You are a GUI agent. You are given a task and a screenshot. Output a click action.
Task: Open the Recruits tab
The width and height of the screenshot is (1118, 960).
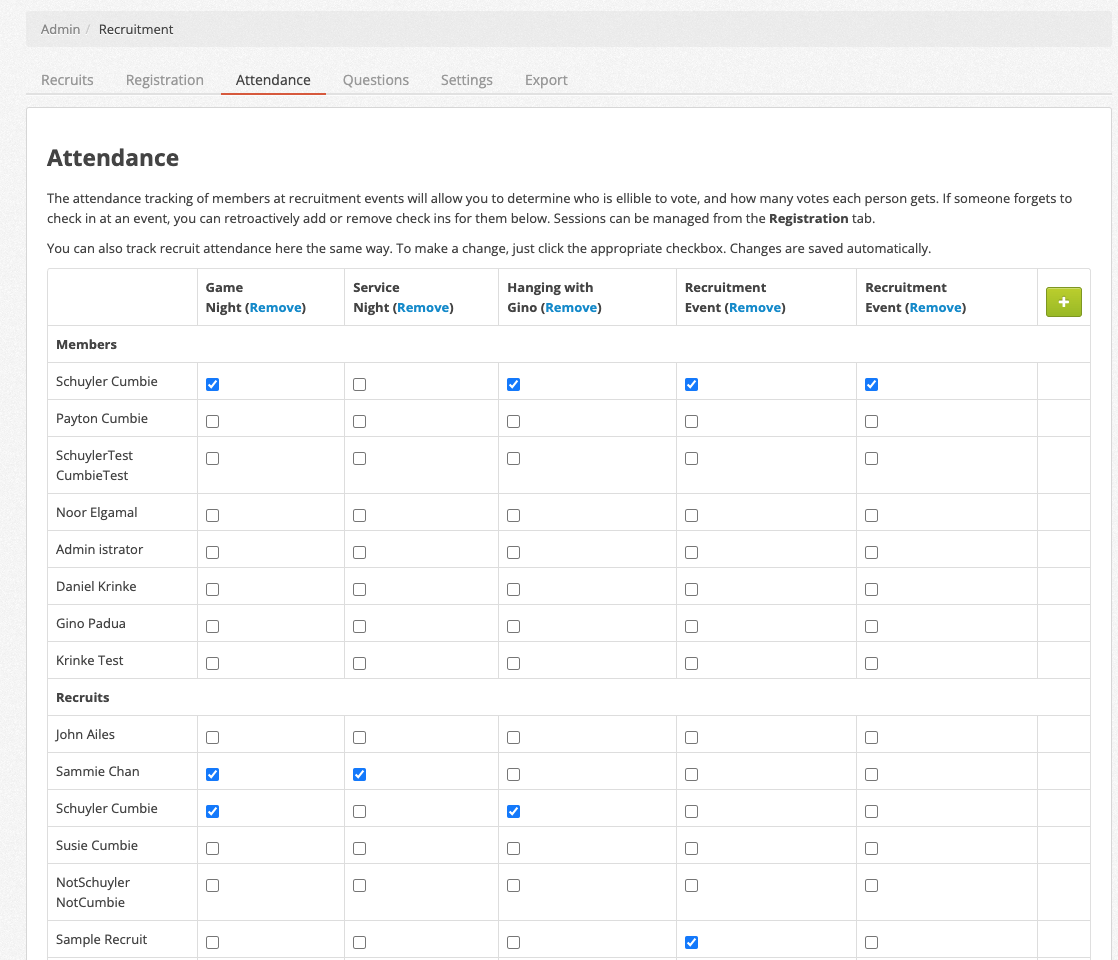pos(67,80)
